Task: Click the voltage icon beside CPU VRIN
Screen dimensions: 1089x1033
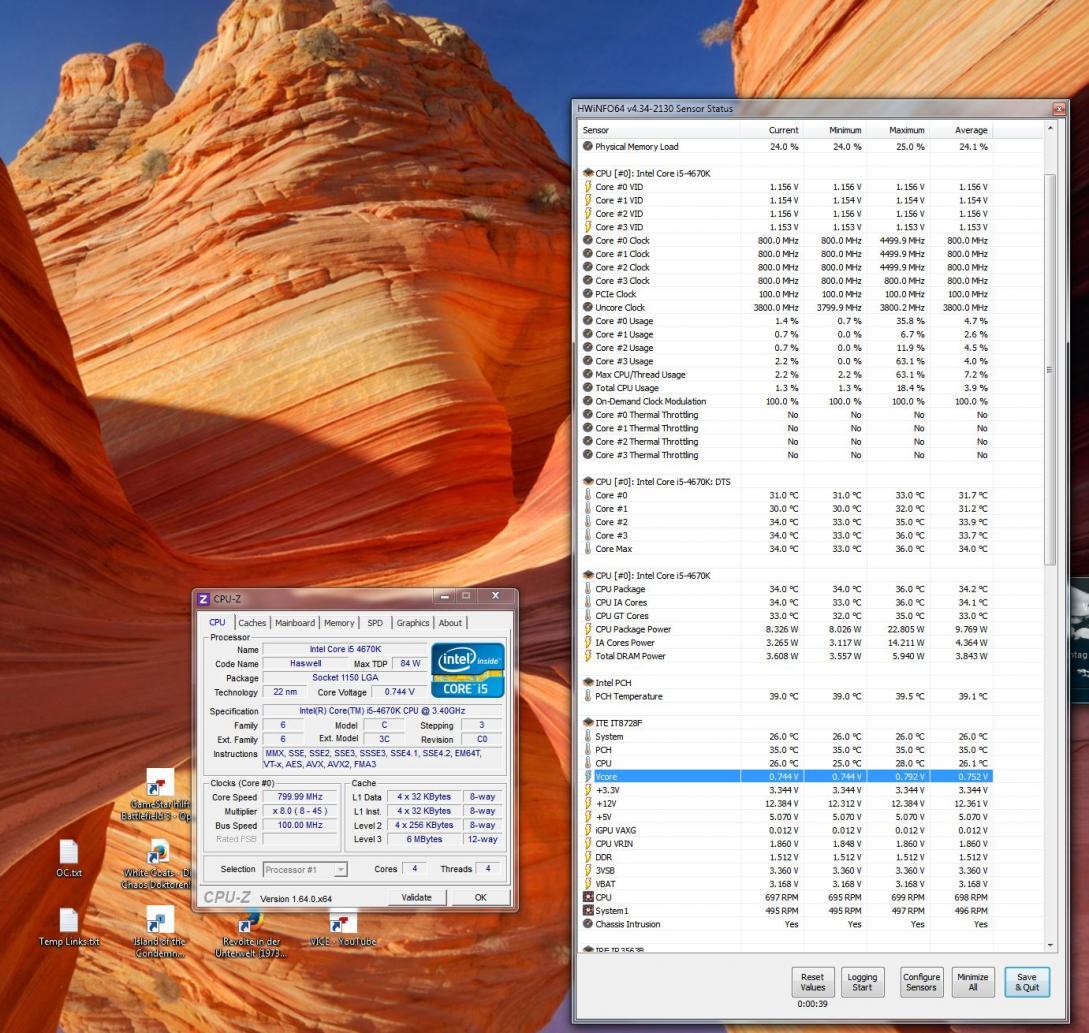Action: point(588,843)
